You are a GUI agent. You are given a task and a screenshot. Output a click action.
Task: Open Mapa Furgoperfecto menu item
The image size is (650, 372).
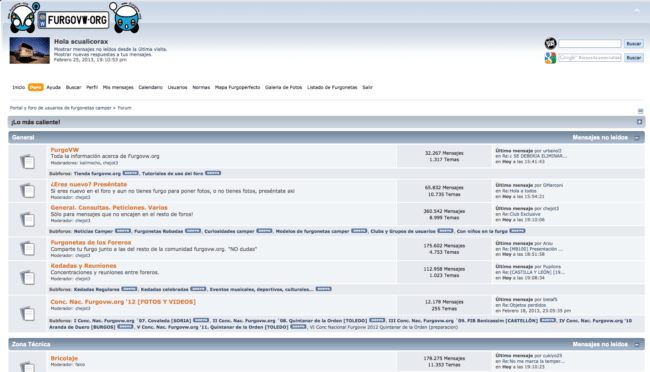(238, 87)
